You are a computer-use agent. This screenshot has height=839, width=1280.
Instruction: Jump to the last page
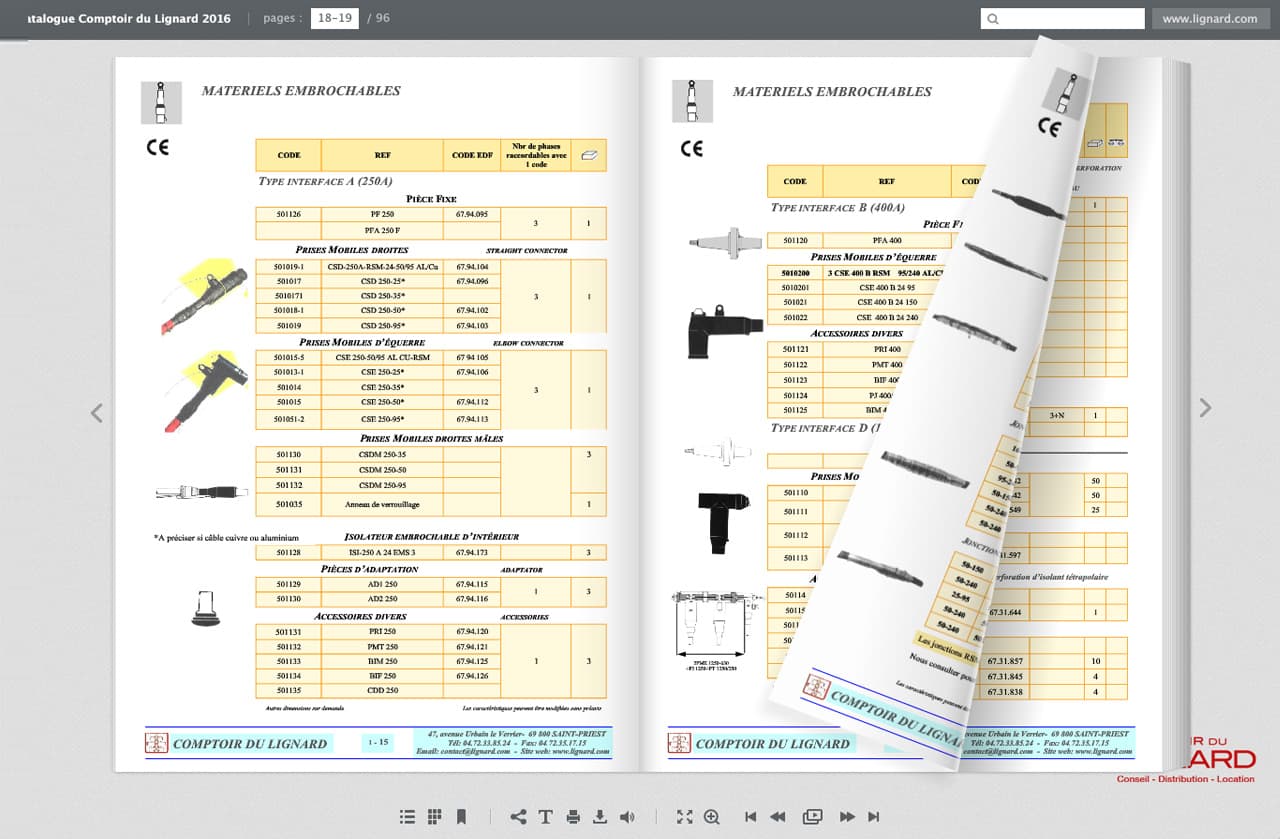872,817
